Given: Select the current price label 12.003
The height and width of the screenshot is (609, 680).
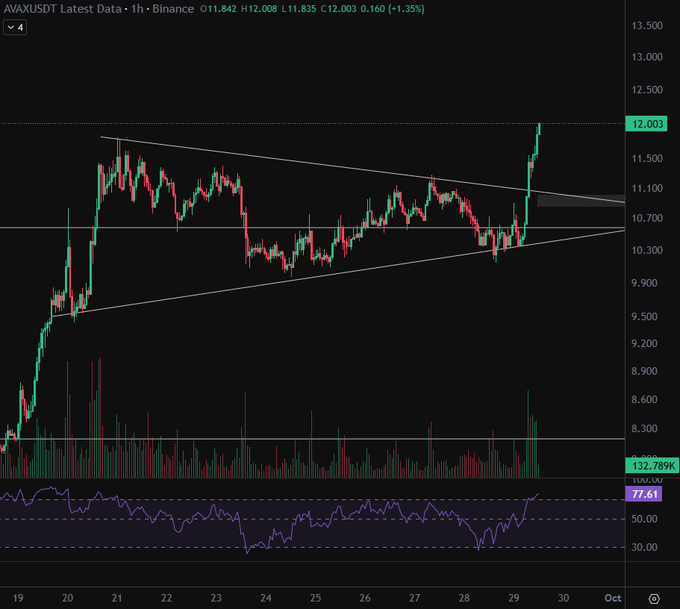Looking at the screenshot, I should tap(646, 124).
